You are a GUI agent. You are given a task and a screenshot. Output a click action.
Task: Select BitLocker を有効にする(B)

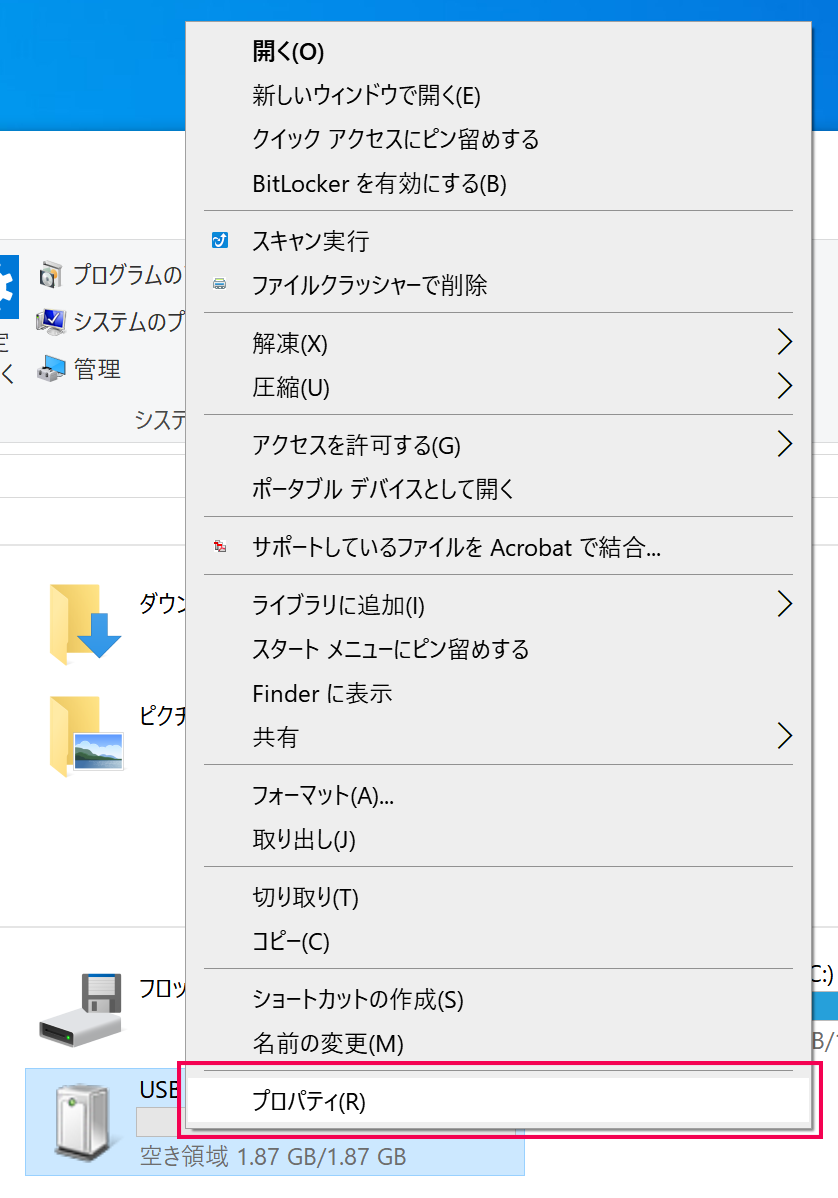(x=499, y=183)
